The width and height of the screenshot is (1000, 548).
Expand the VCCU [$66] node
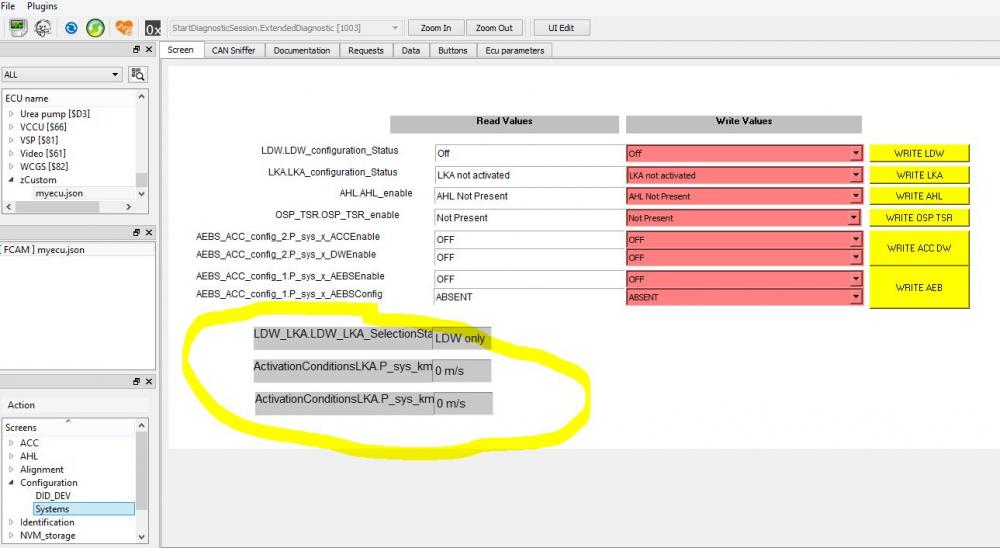coord(11,127)
